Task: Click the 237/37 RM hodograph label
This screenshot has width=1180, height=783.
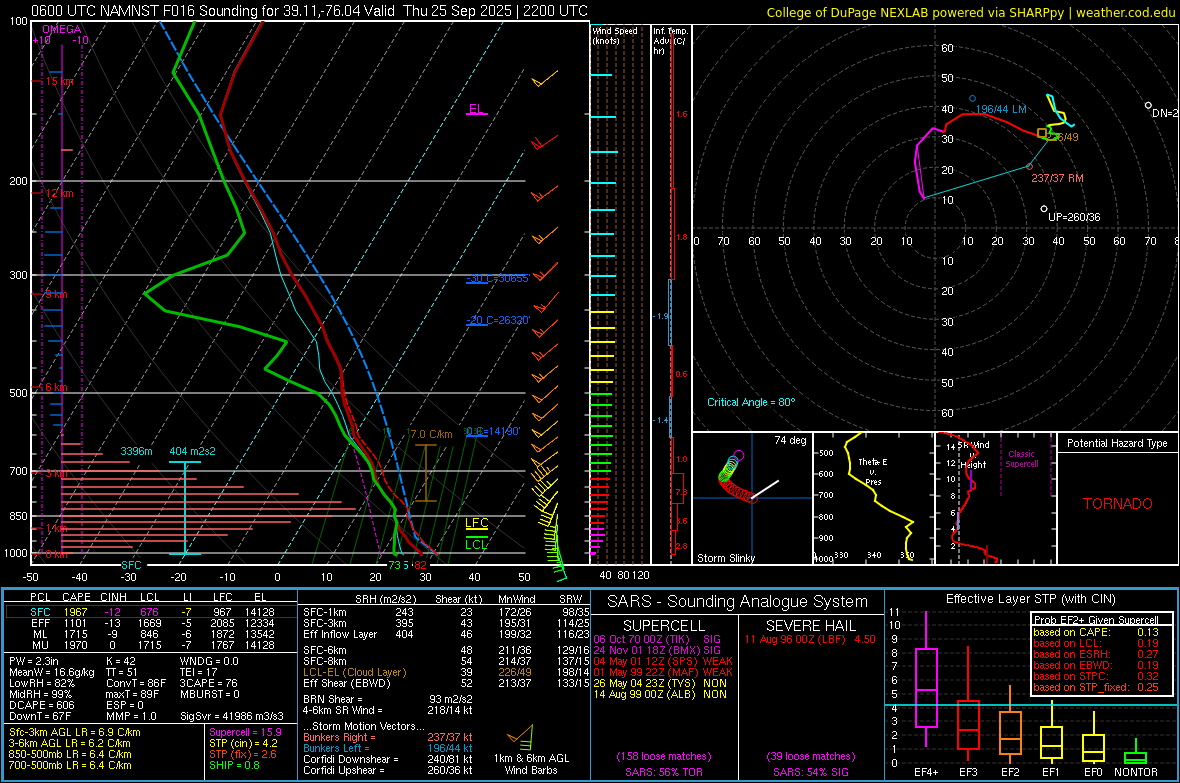Action: click(x=1057, y=178)
